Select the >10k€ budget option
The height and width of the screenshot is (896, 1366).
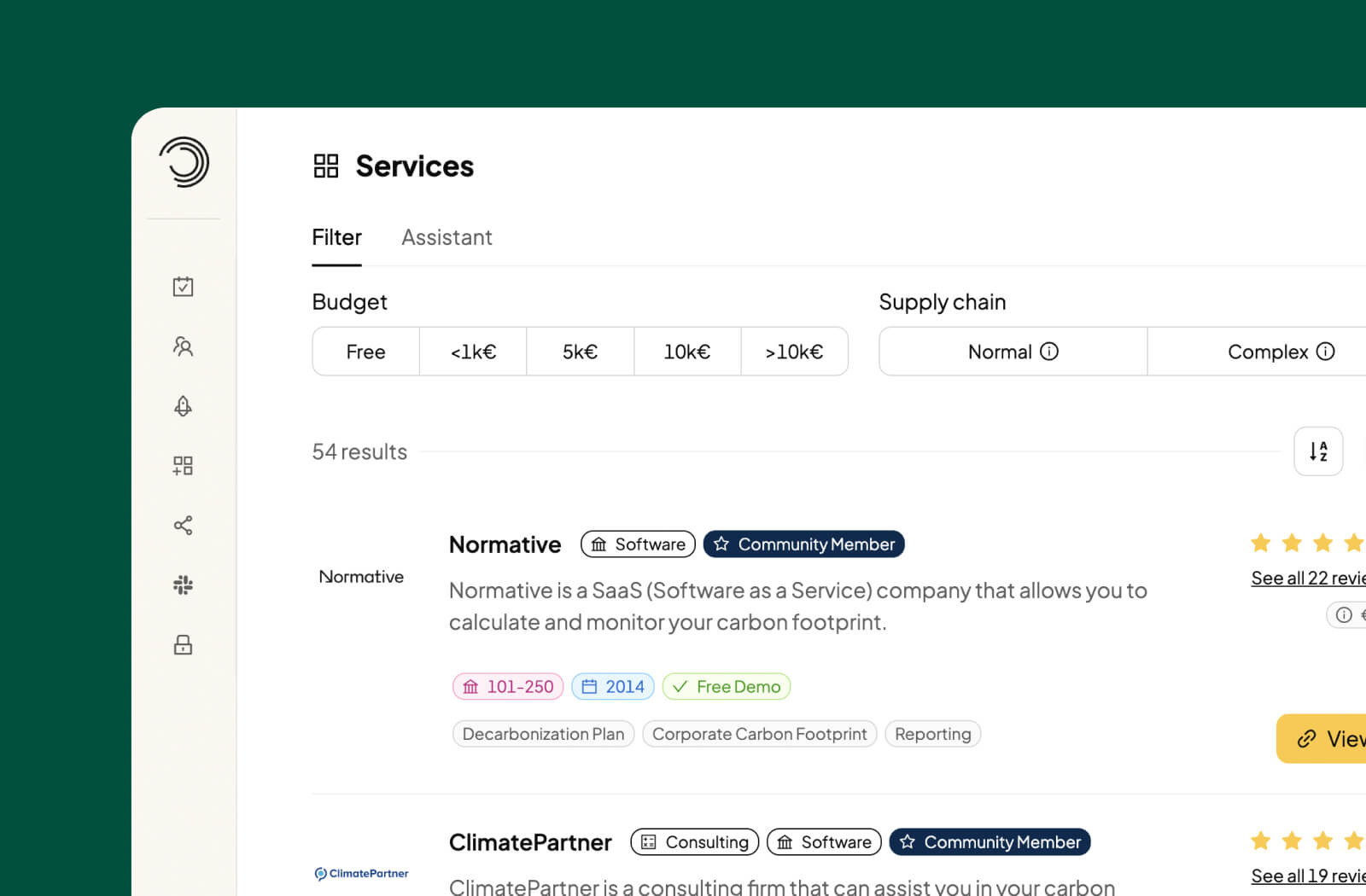[x=794, y=352]
